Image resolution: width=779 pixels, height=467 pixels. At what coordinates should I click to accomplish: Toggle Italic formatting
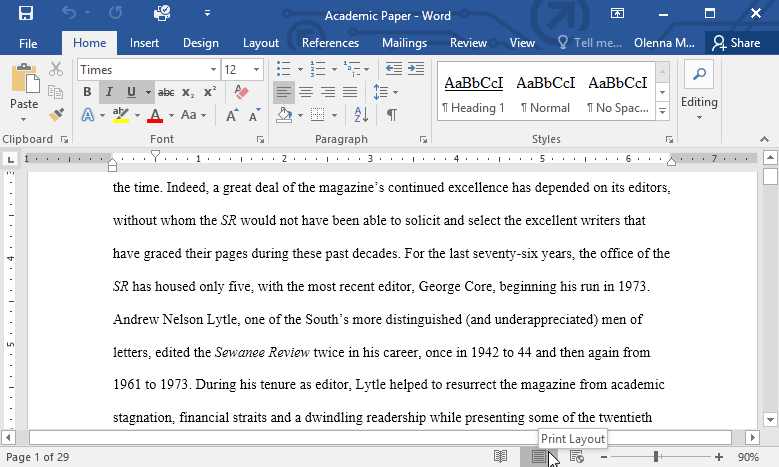(109, 92)
